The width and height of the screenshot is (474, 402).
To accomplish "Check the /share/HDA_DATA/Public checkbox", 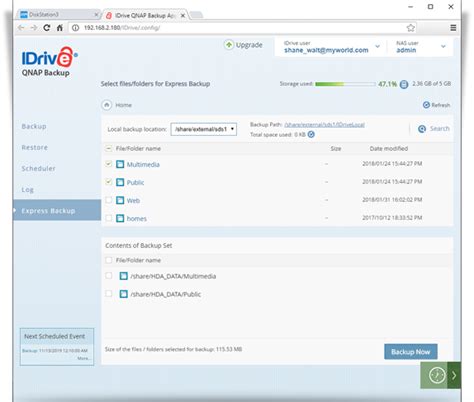I will pyautogui.click(x=108, y=294).
